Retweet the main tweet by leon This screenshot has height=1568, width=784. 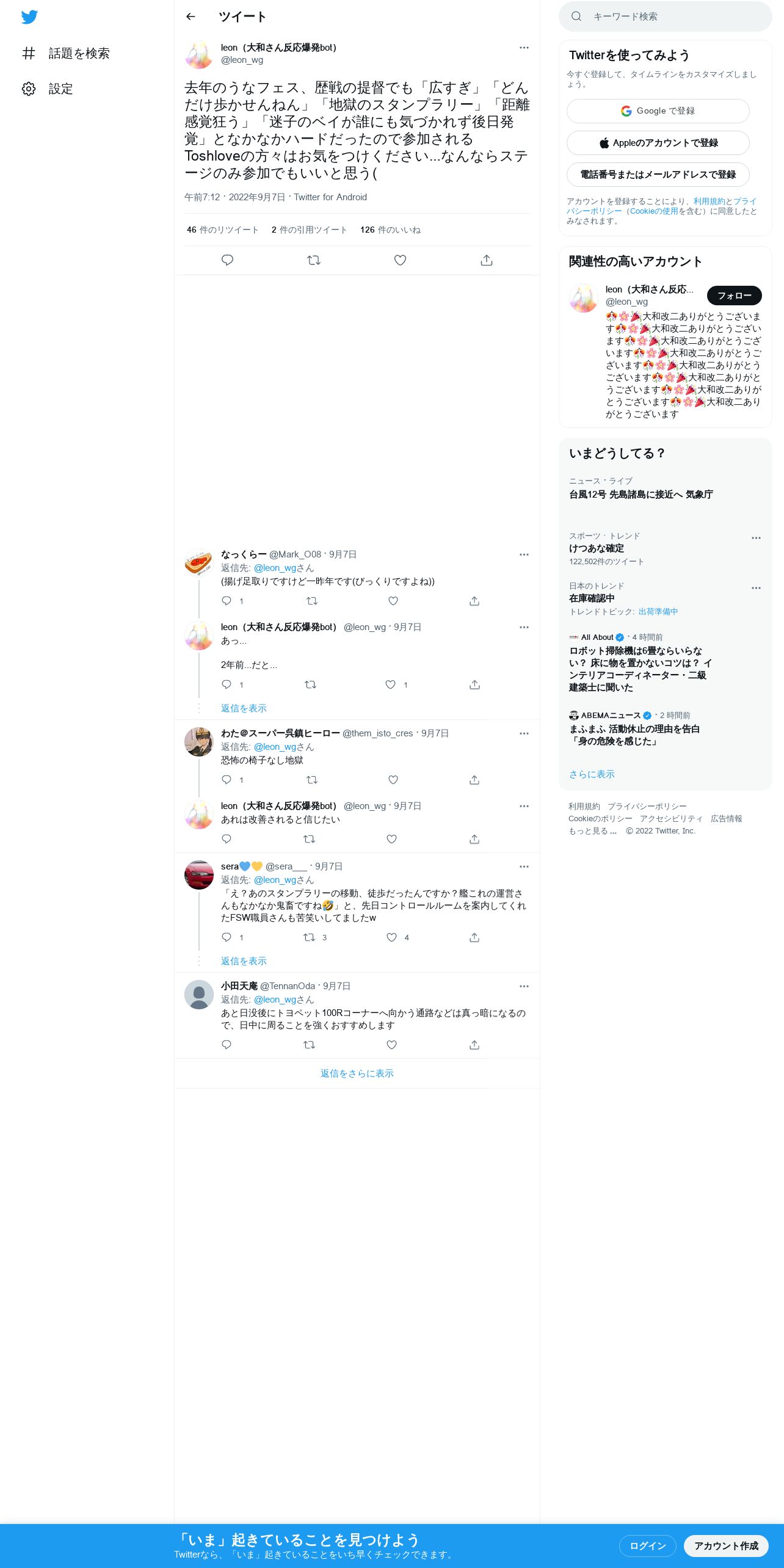(314, 260)
